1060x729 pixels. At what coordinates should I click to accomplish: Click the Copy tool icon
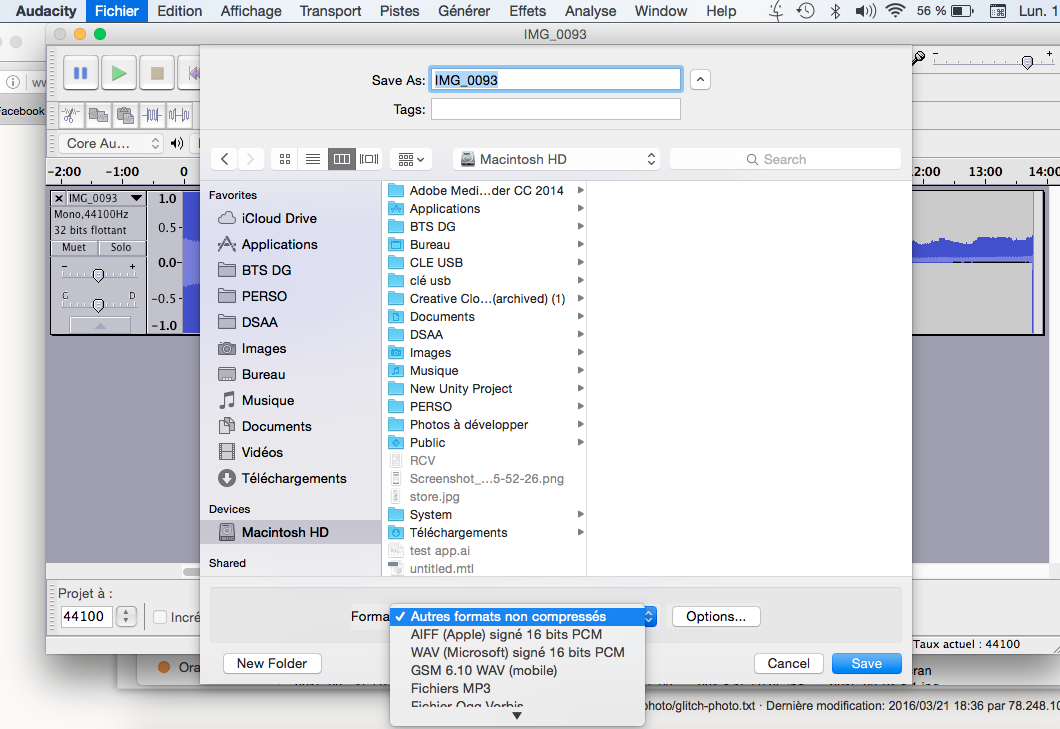point(98,115)
